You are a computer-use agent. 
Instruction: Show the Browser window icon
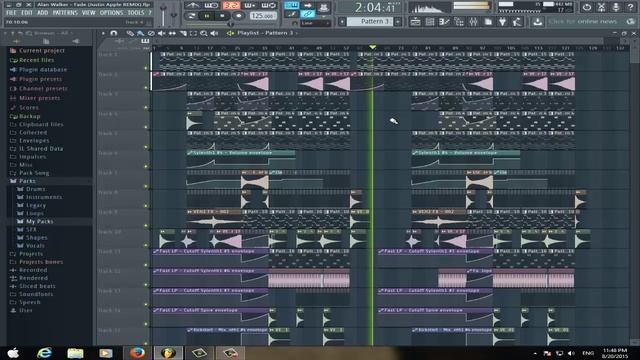459,22
